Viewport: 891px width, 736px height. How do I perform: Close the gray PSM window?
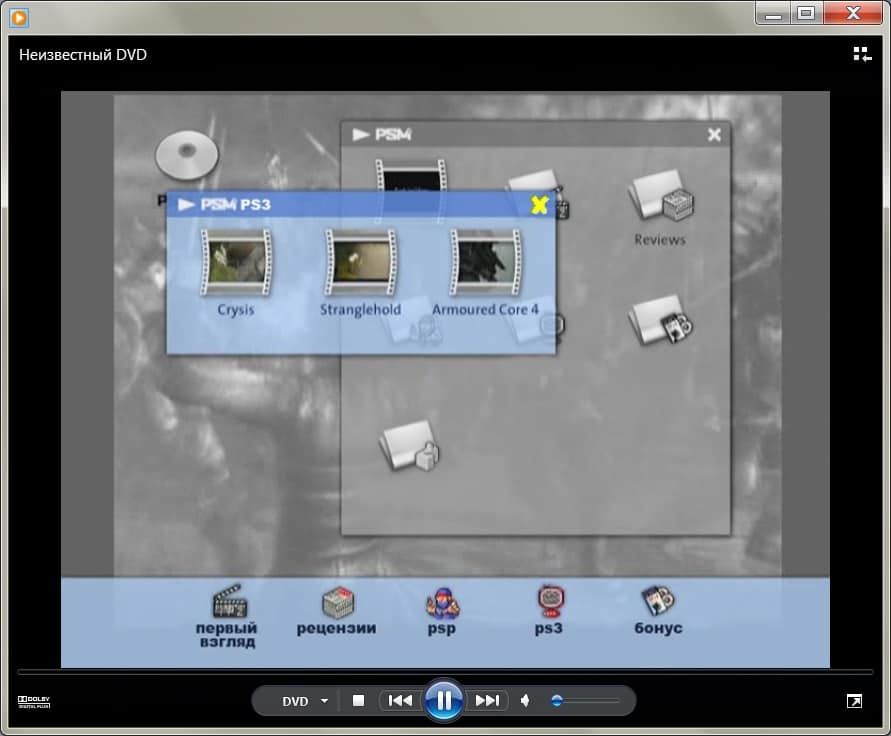714,135
